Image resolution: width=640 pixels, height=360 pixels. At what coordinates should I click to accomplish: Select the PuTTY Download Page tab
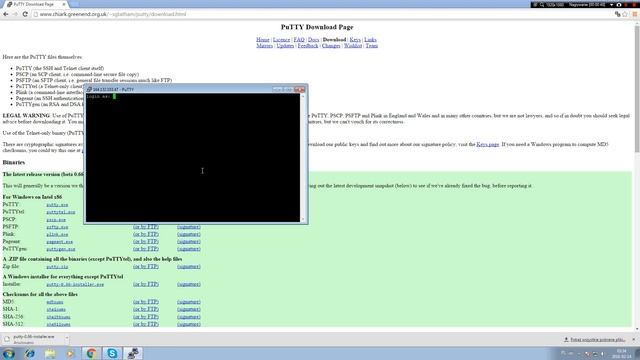coord(35,4)
